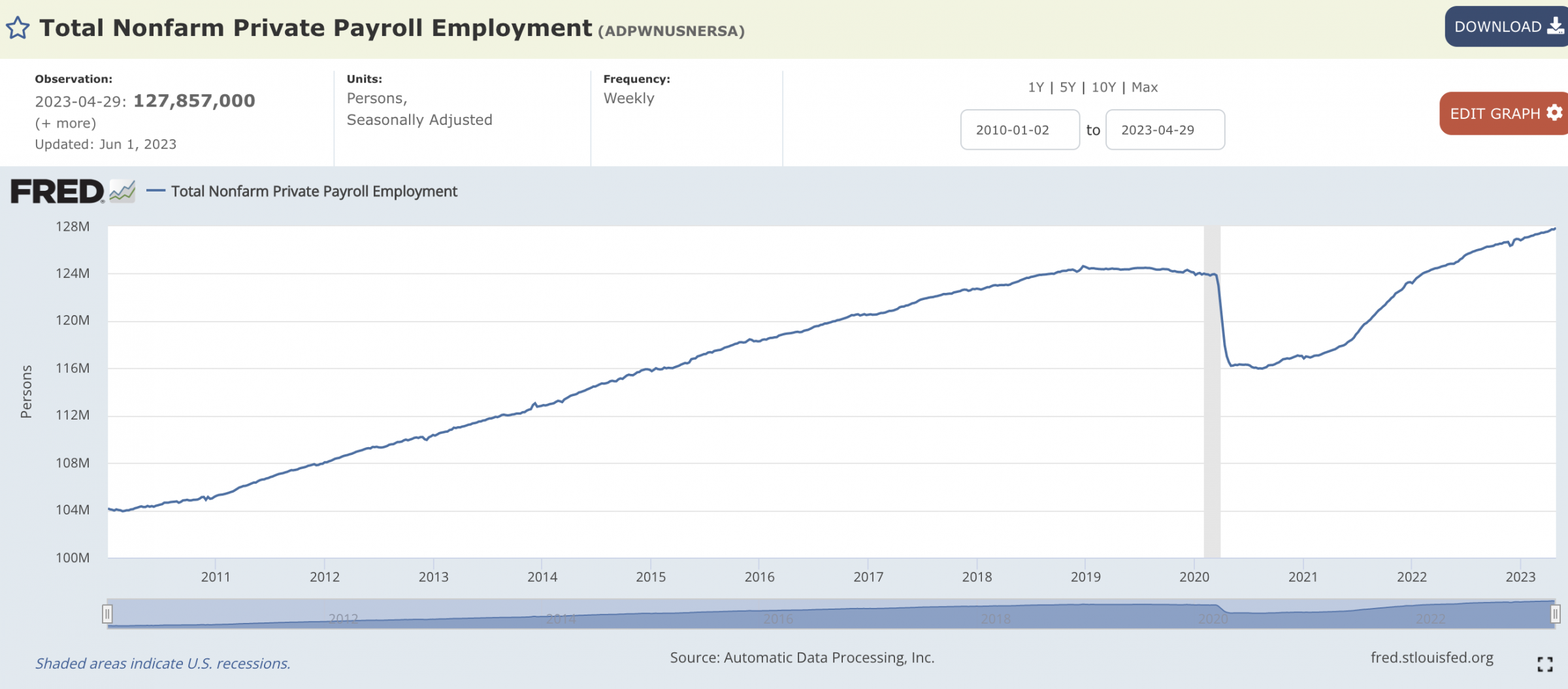The height and width of the screenshot is (689, 1568).
Task: Click the download arrow icon in DOWNLOAD button
Action: coord(1556,26)
